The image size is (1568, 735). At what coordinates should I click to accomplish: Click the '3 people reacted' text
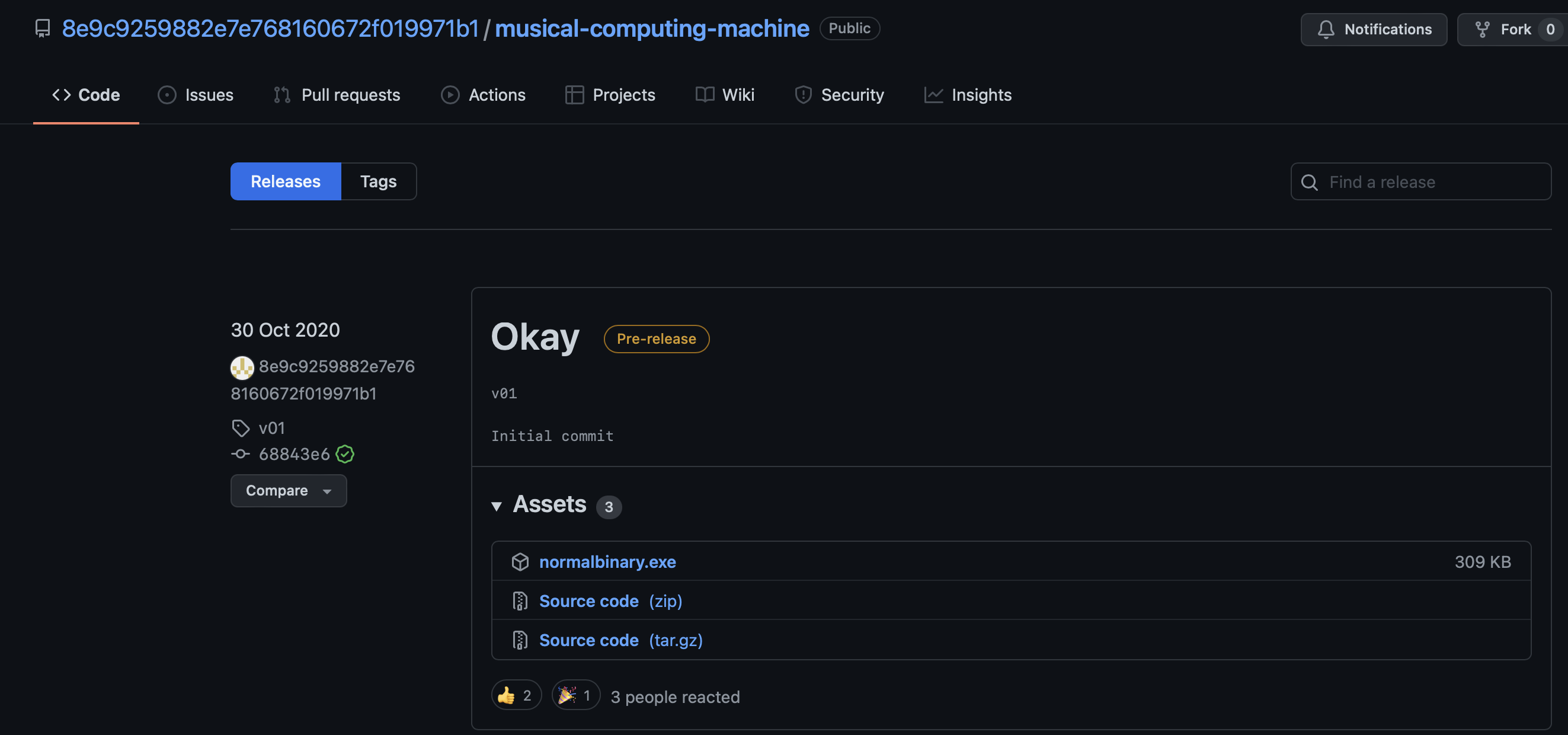(675, 696)
